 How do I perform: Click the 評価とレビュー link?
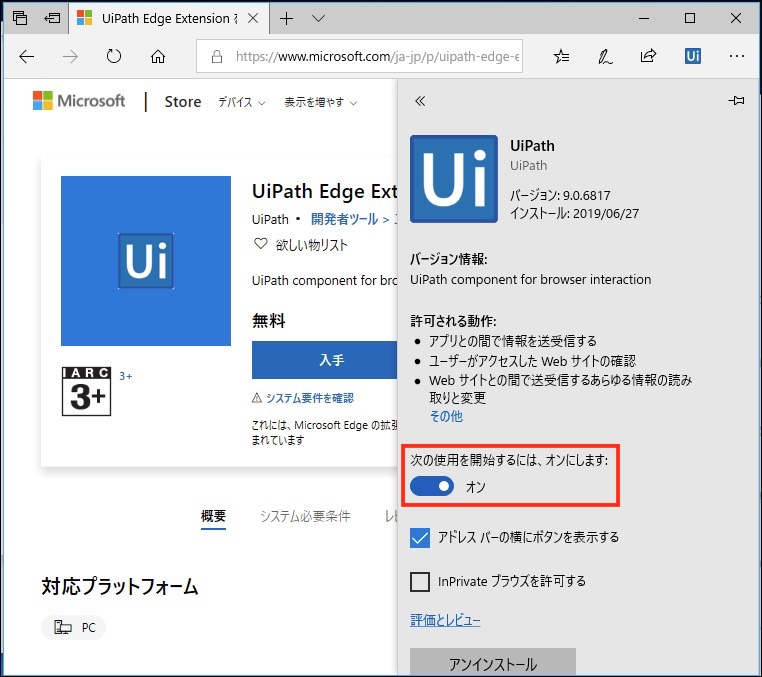coord(445,621)
